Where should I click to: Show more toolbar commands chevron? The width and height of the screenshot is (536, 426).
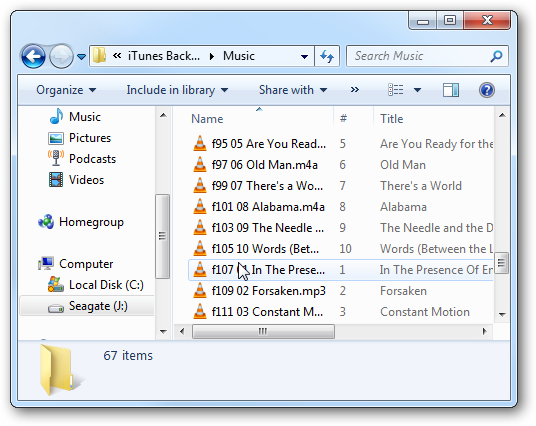click(x=354, y=90)
